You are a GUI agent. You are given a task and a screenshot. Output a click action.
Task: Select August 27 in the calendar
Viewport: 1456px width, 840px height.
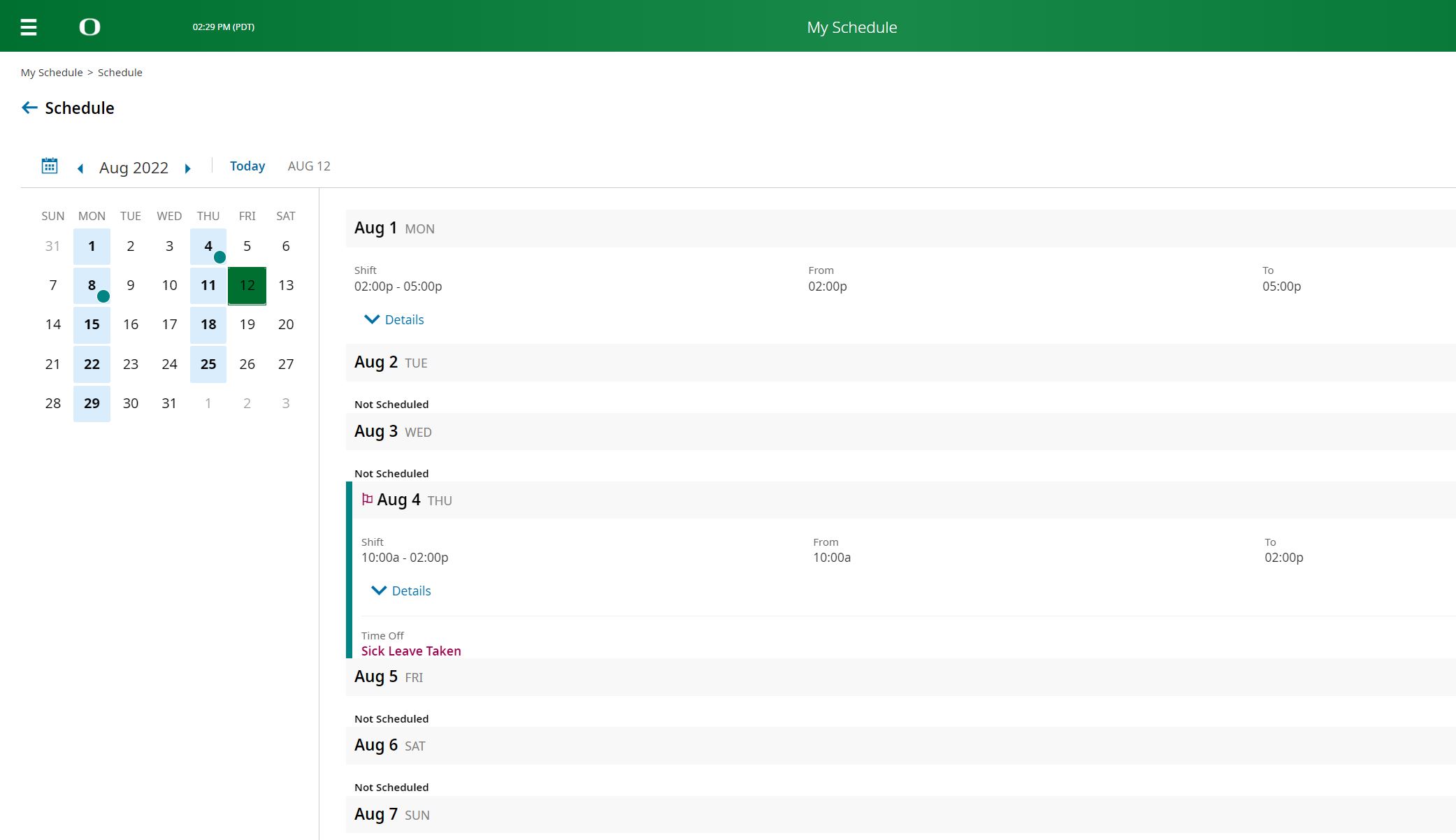point(286,365)
